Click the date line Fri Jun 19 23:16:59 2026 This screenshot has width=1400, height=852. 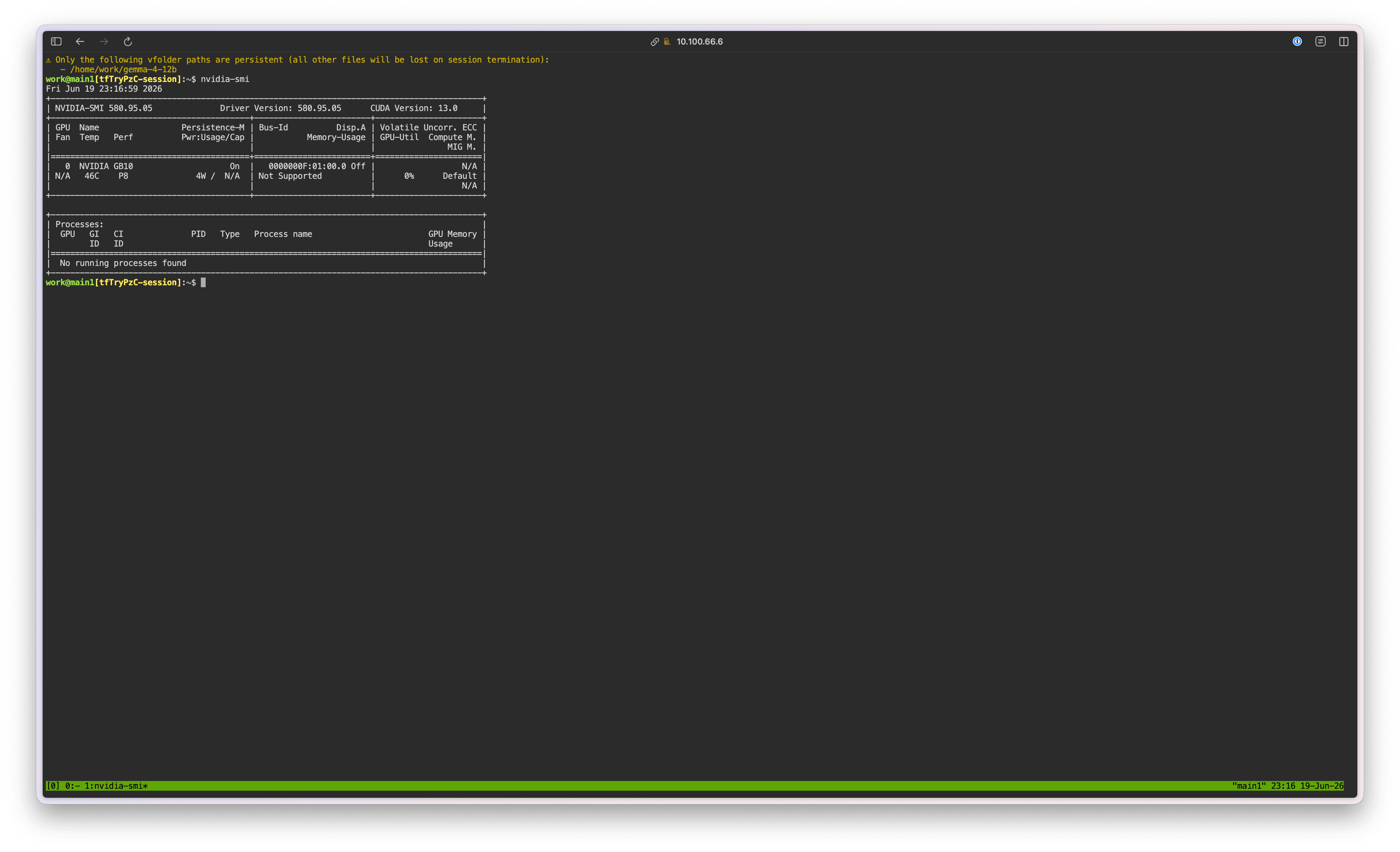[104, 89]
